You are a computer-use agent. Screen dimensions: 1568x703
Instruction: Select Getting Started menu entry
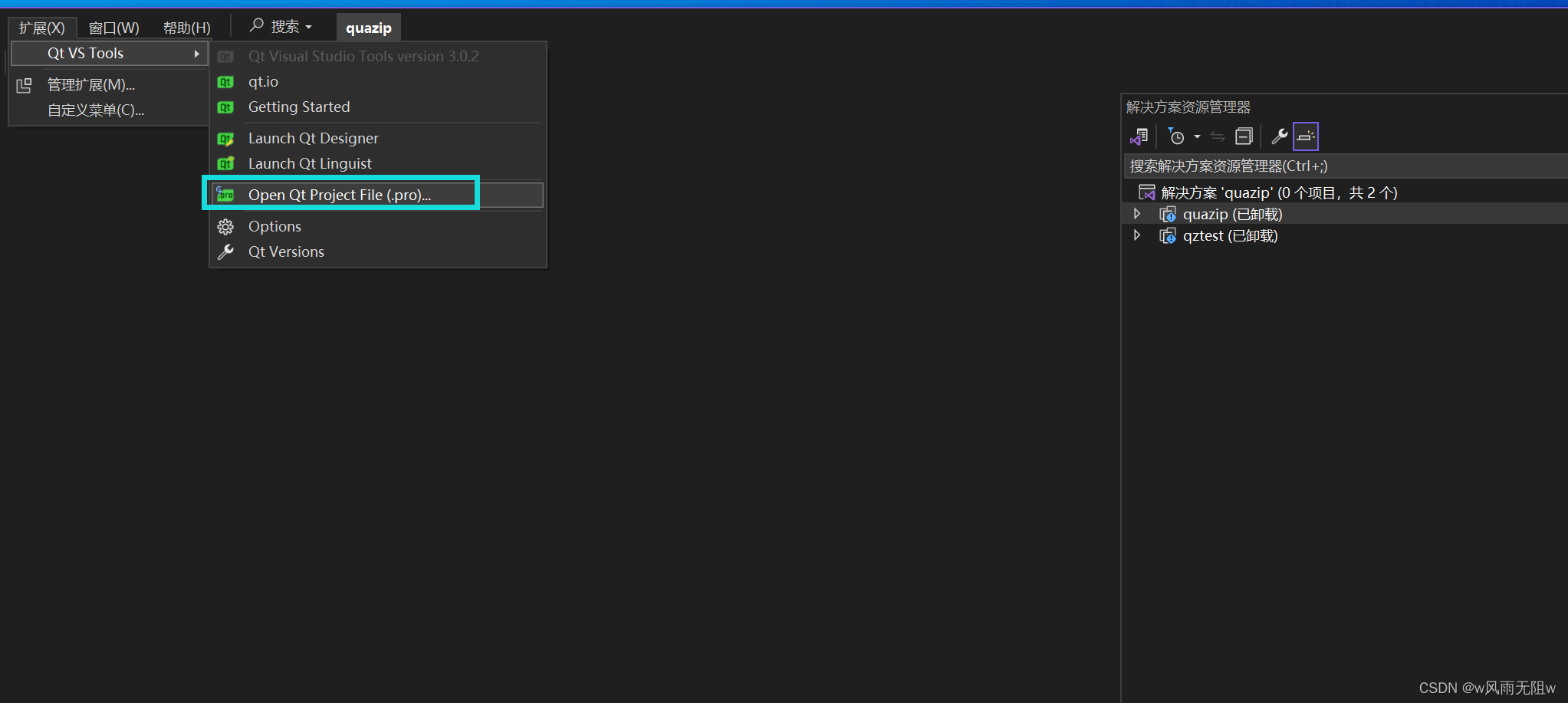299,107
